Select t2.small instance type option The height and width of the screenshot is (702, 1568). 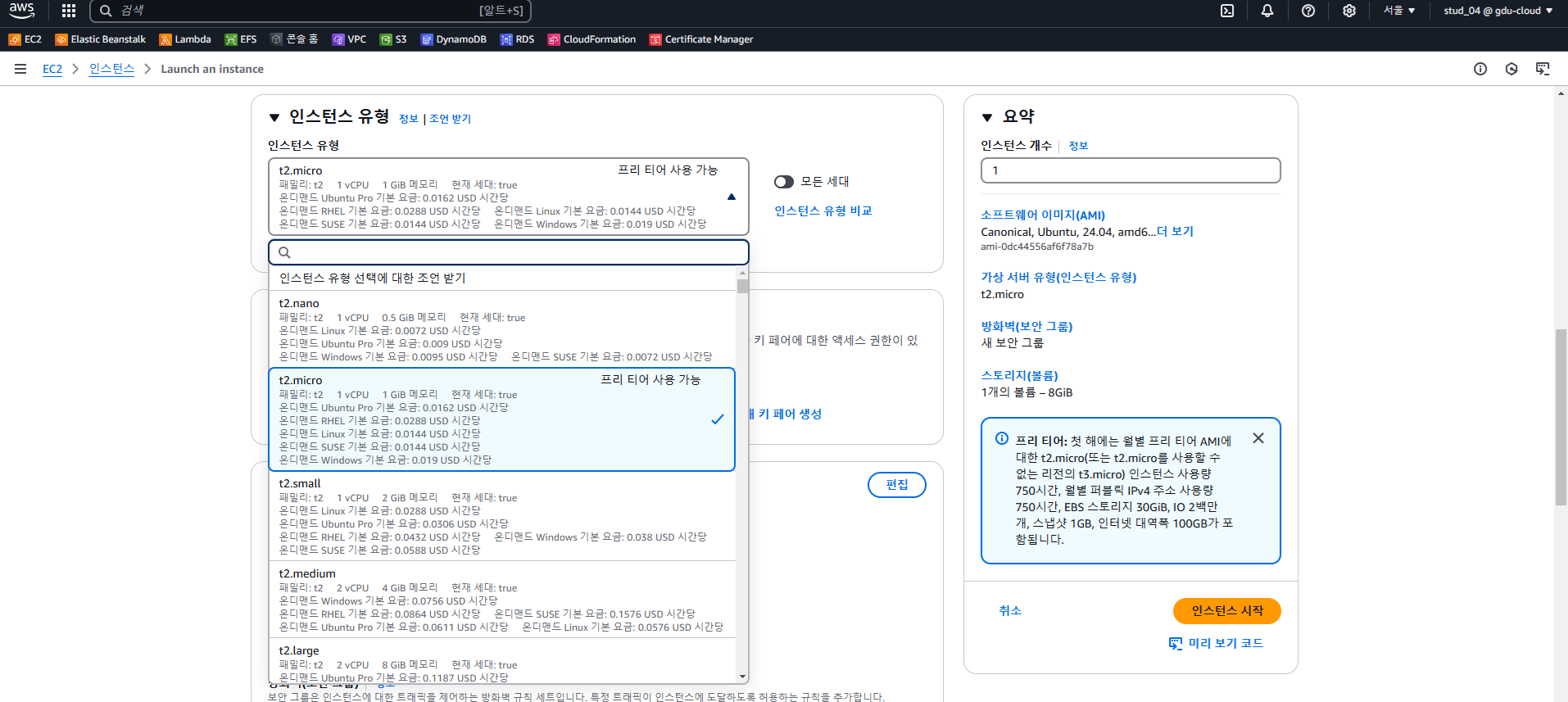(502, 516)
